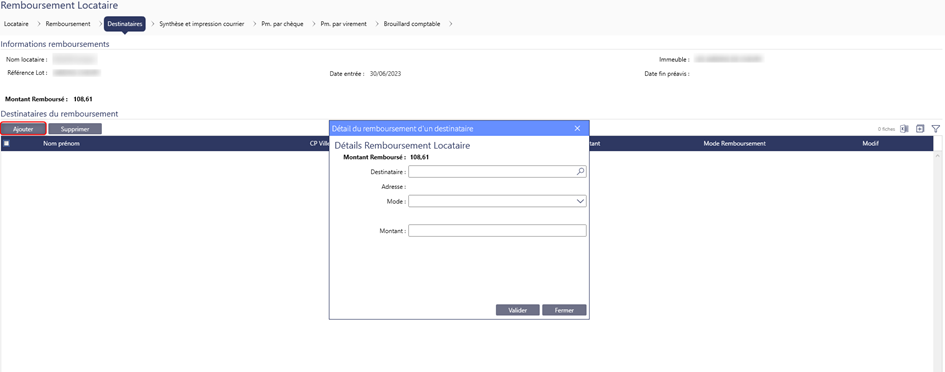Select the Destinataires step

coord(125,24)
